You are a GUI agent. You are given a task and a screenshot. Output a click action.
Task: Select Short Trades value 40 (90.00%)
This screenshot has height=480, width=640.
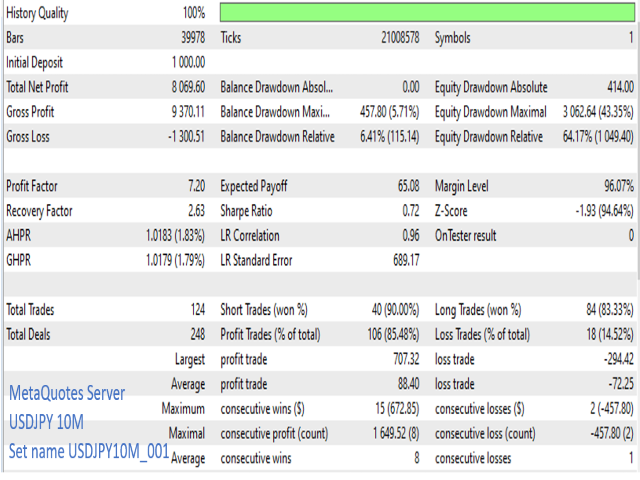coord(395,309)
